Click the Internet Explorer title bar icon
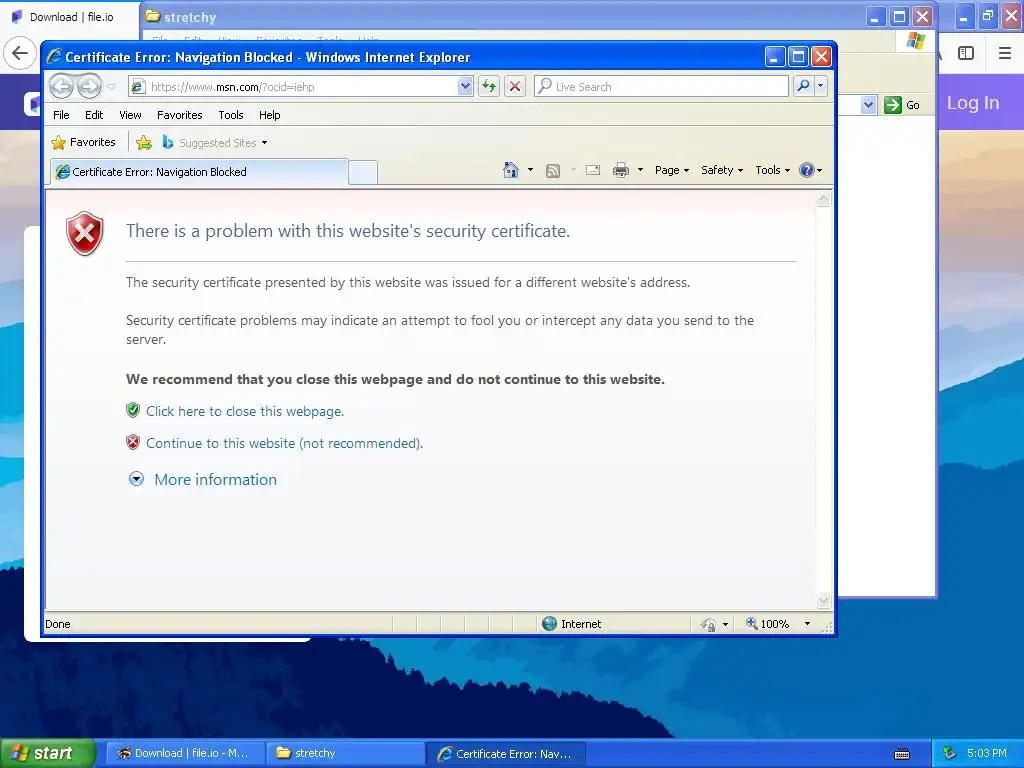This screenshot has height=768, width=1024. click(54, 57)
